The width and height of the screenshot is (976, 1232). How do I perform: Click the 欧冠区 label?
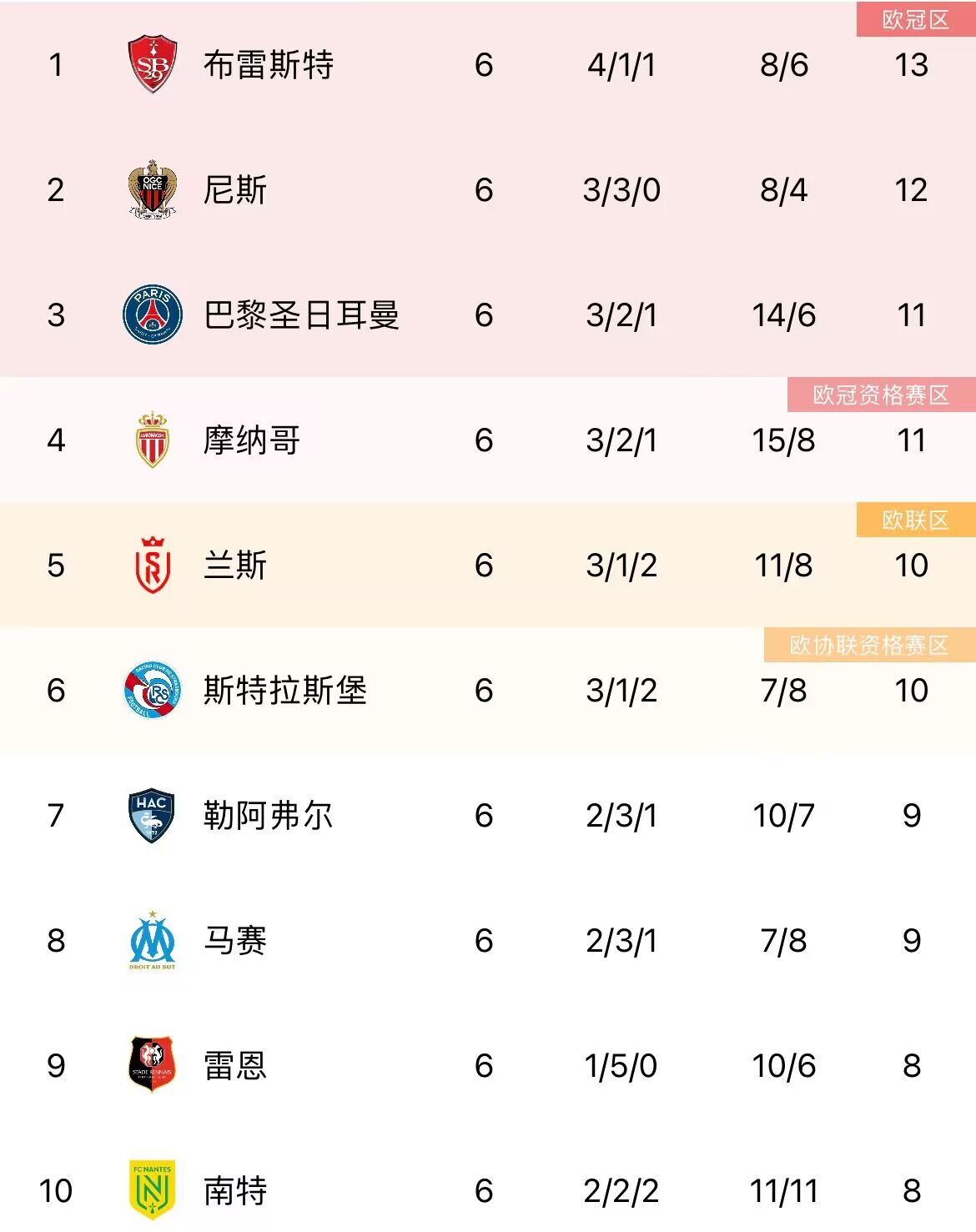coord(916,20)
